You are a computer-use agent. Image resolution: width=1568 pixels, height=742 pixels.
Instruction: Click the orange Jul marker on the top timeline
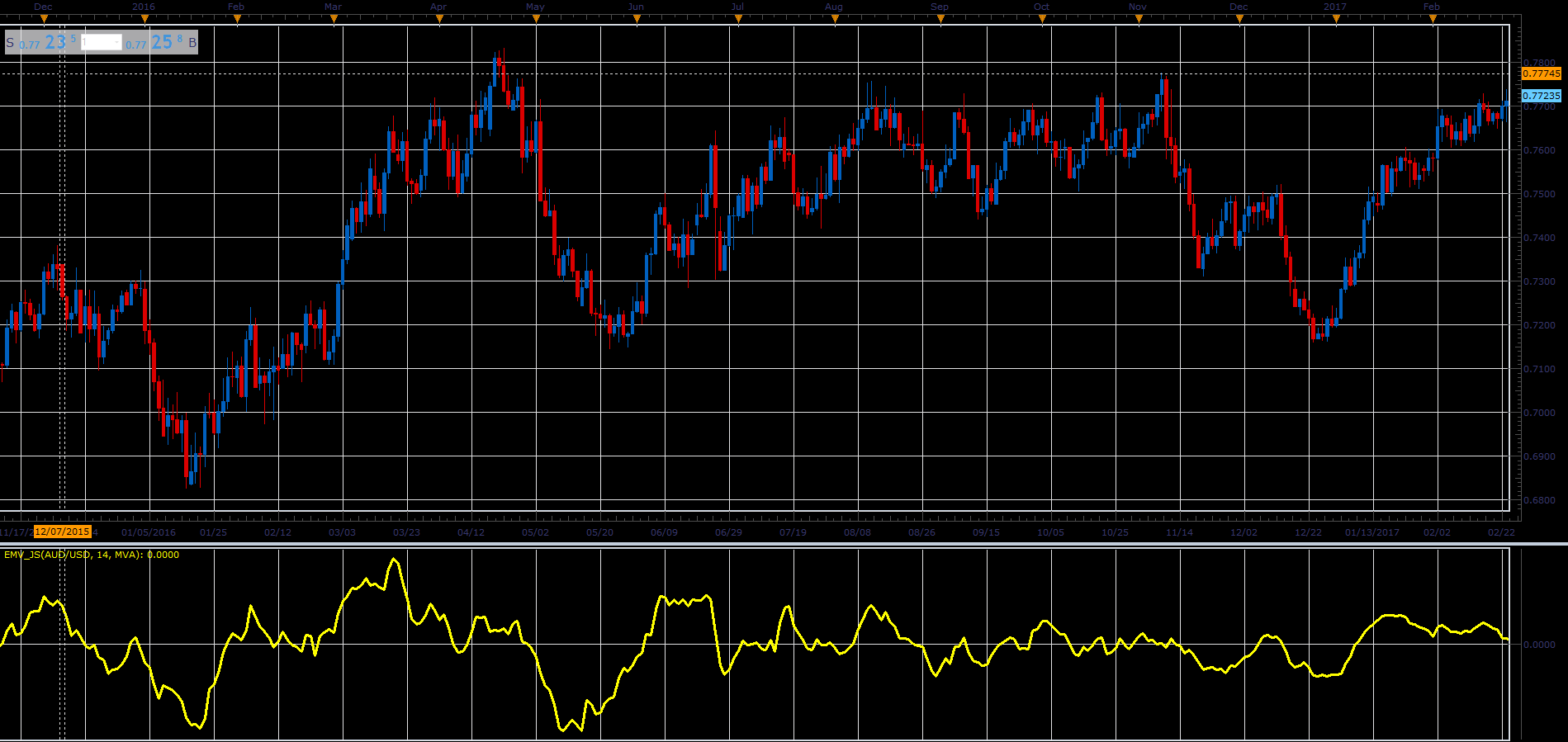tap(738, 19)
